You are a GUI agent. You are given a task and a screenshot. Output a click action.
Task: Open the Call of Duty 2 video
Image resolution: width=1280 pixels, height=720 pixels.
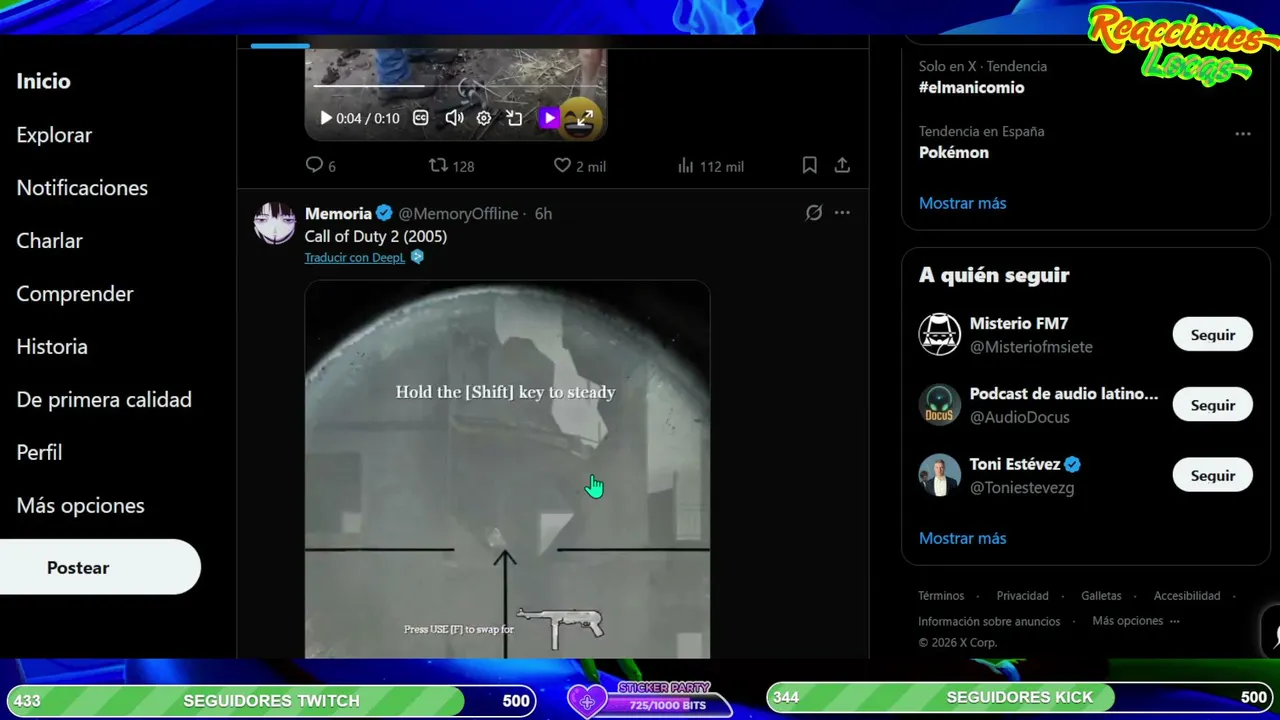(507, 469)
